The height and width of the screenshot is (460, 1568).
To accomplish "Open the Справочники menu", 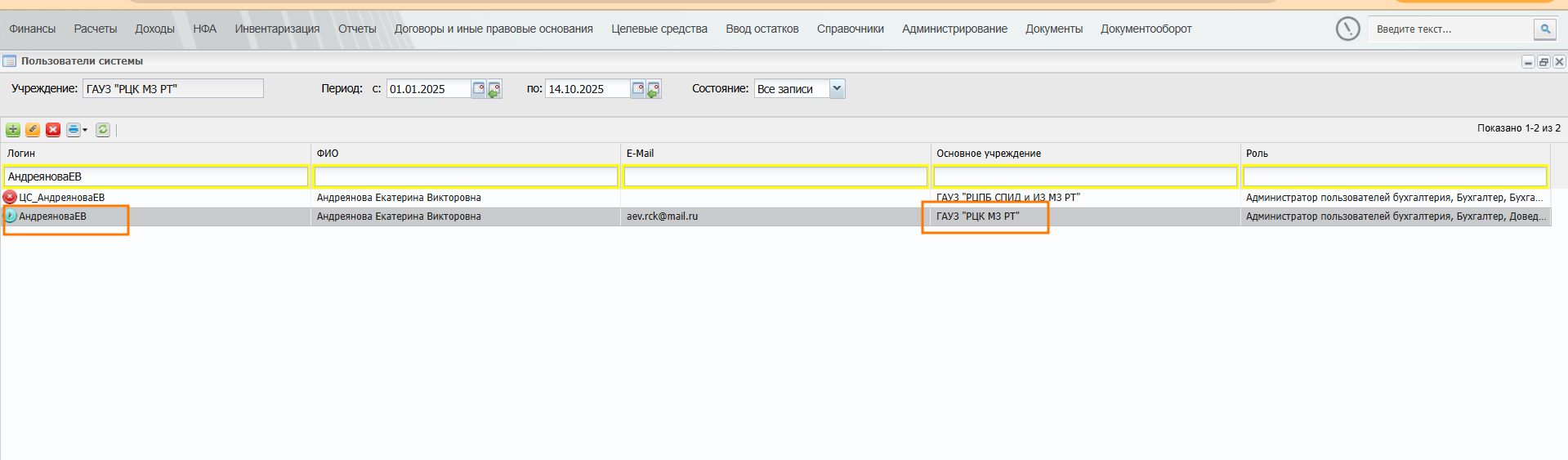I will pos(851,29).
